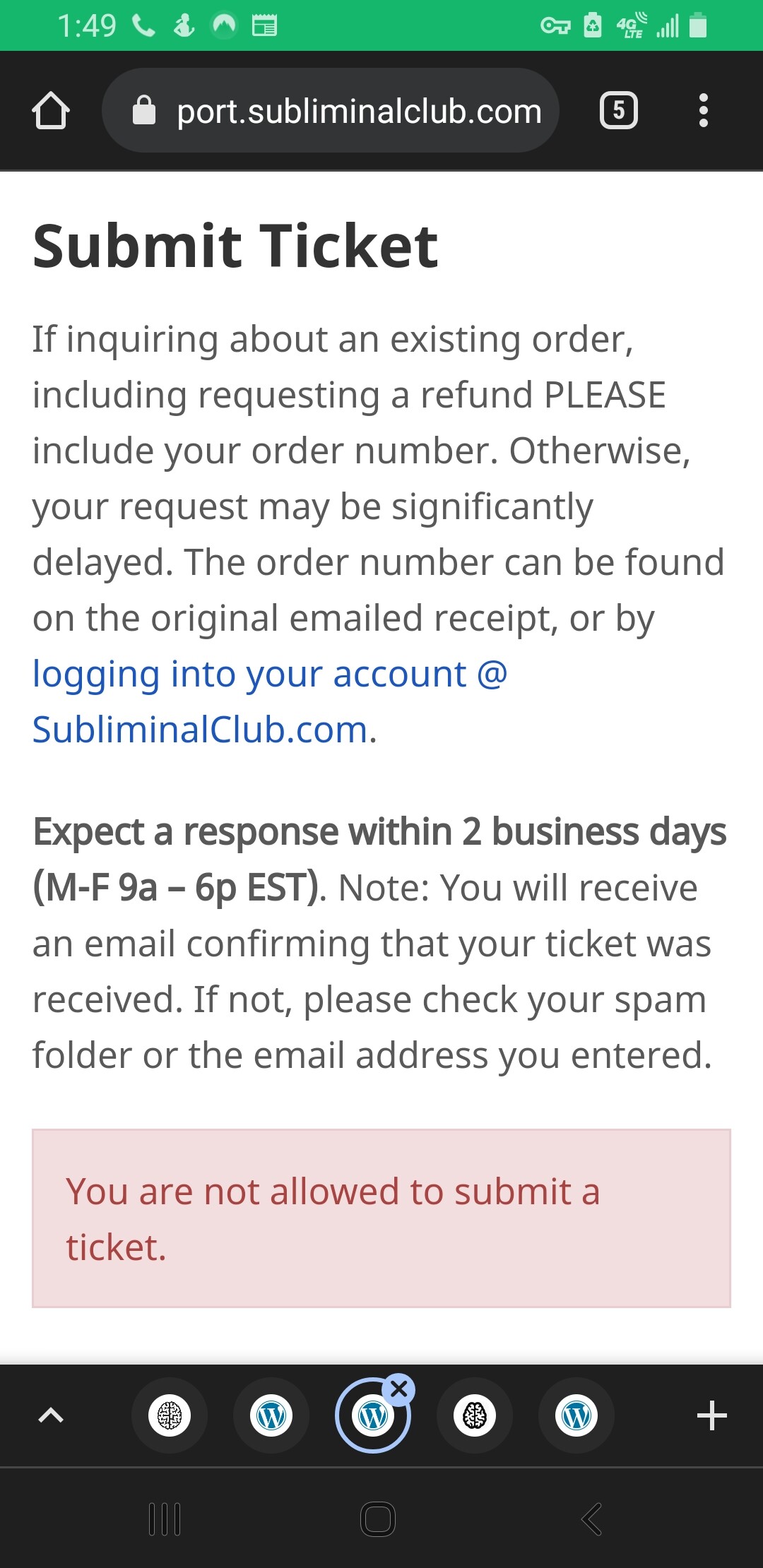
Task: Tap the browser home icon
Action: point(51,111)
